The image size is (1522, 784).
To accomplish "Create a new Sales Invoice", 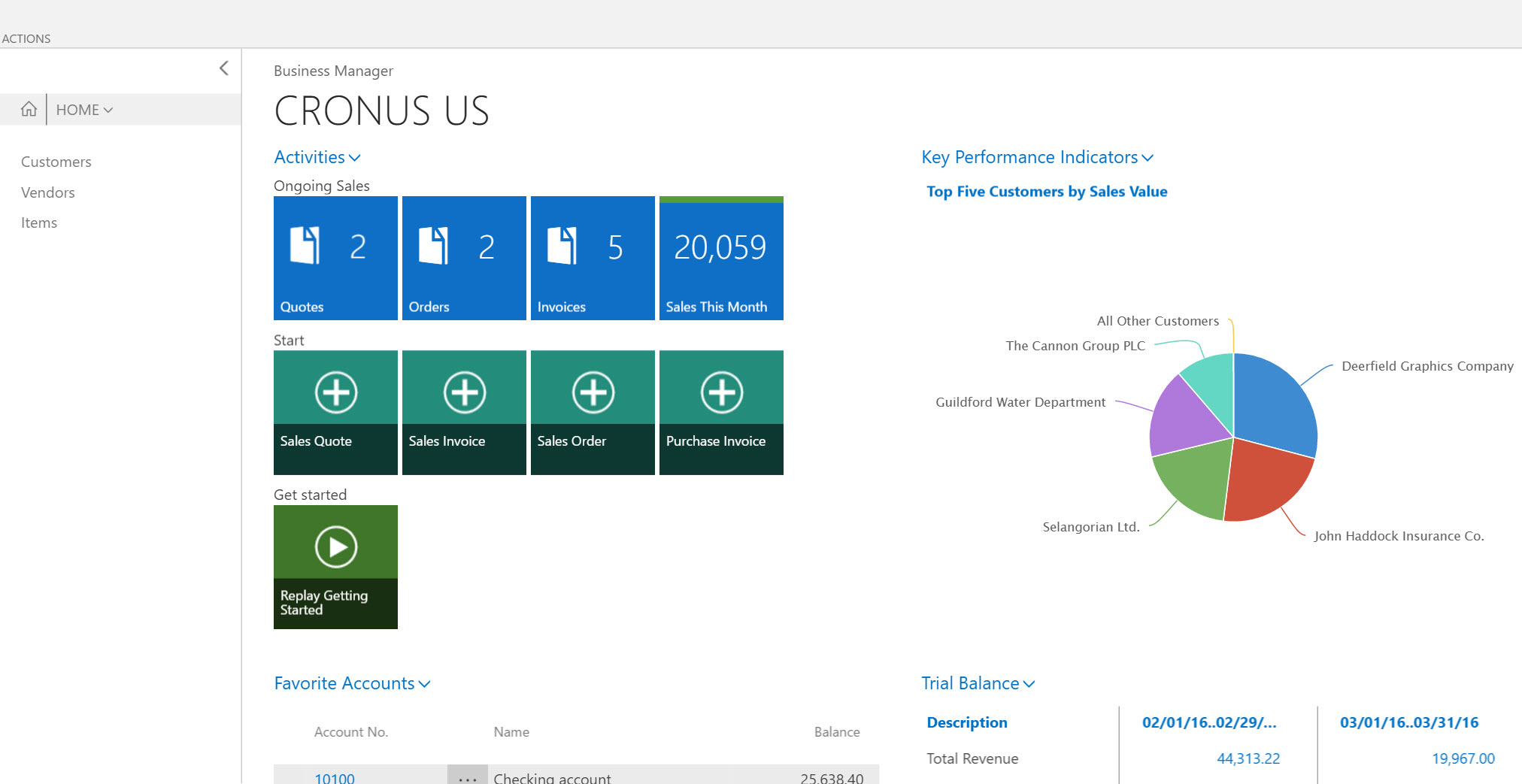I will 463,412.
